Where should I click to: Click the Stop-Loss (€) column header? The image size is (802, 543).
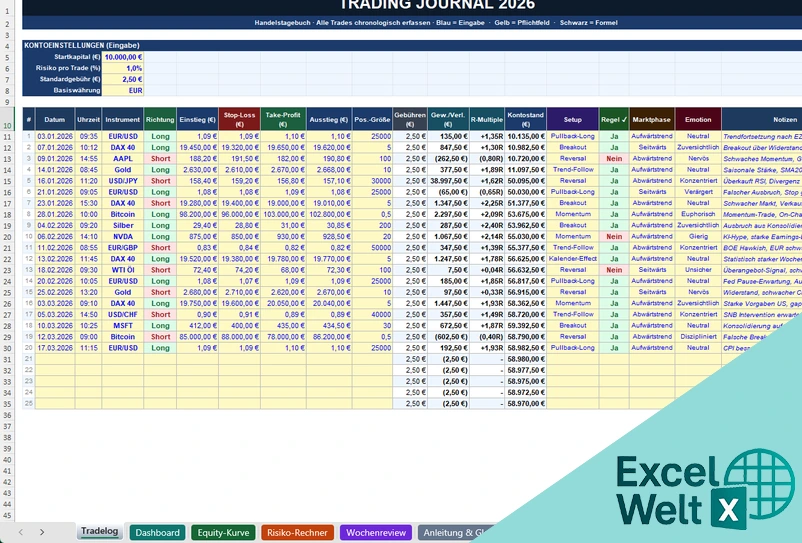click(x=239, y=119)
